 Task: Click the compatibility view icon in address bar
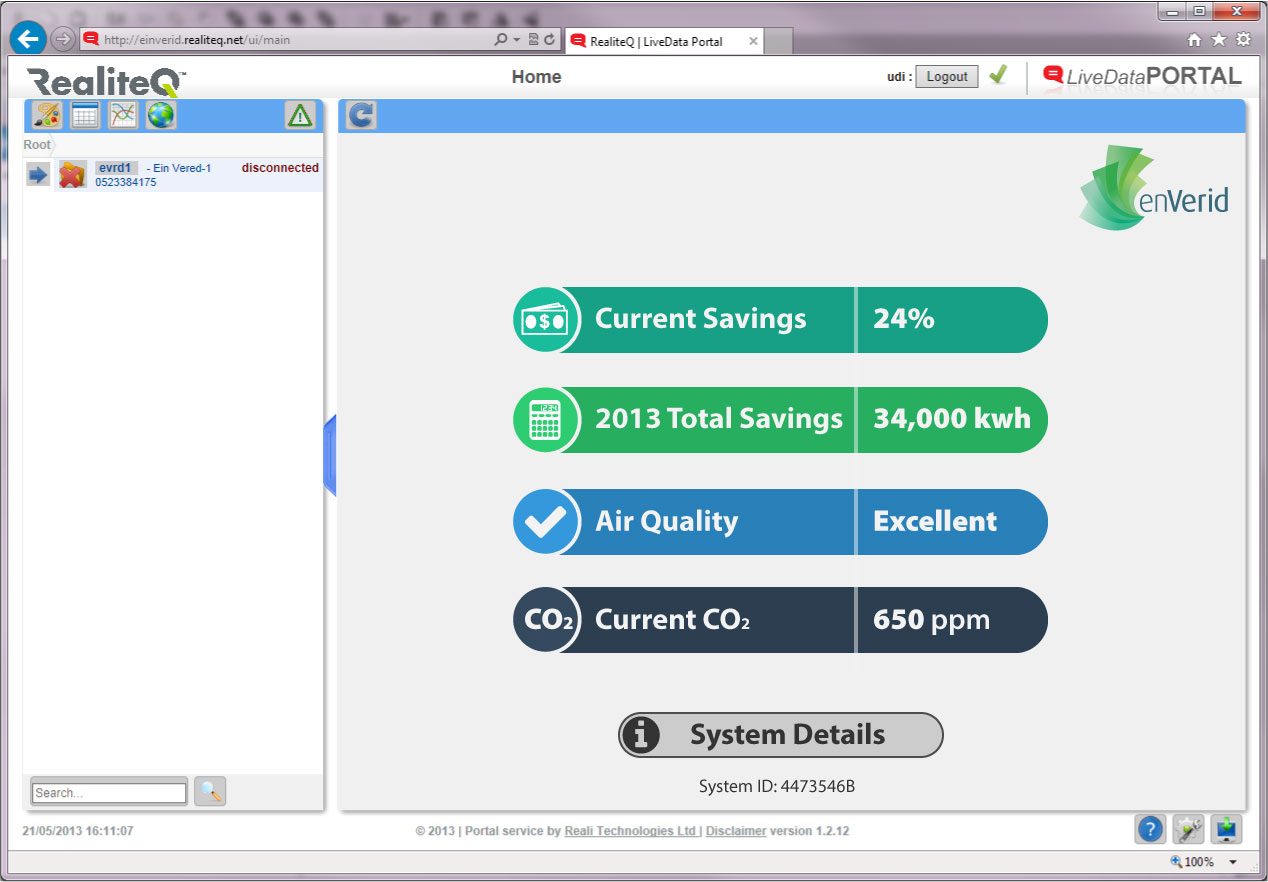click(x=533, y=40)
